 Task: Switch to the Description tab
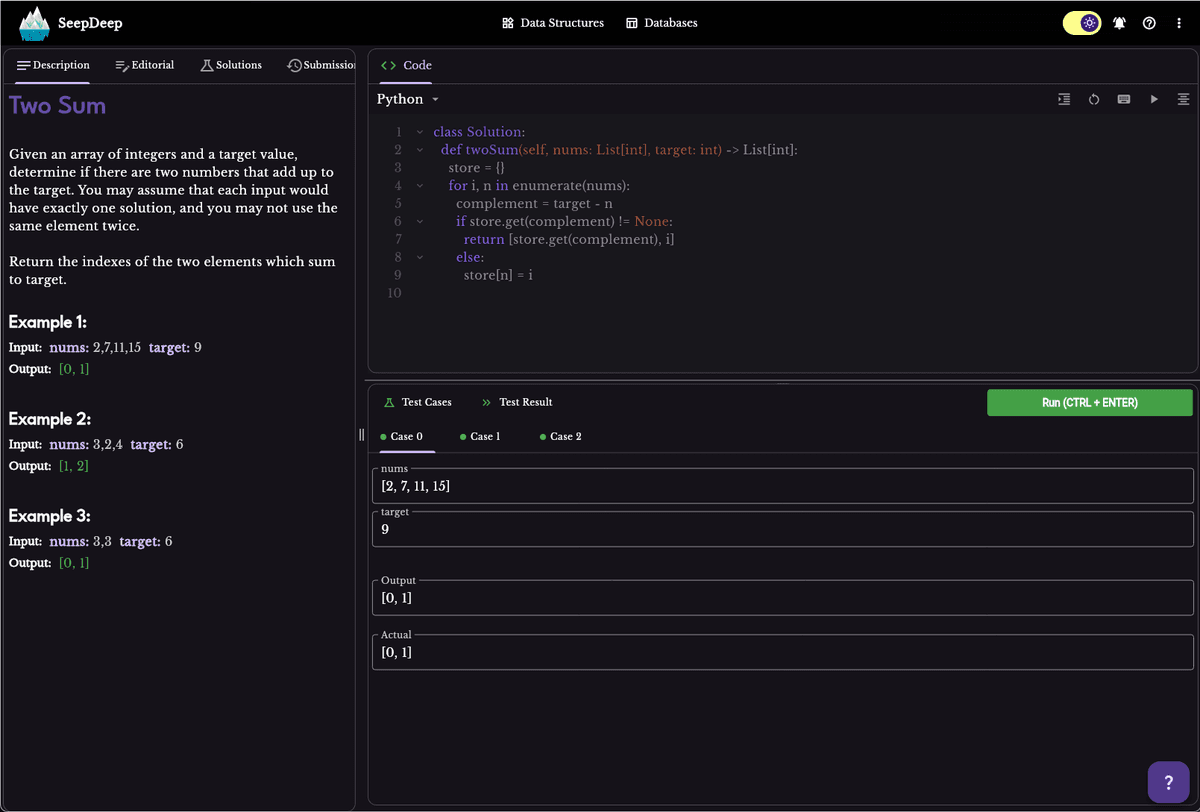click(53, 65)
